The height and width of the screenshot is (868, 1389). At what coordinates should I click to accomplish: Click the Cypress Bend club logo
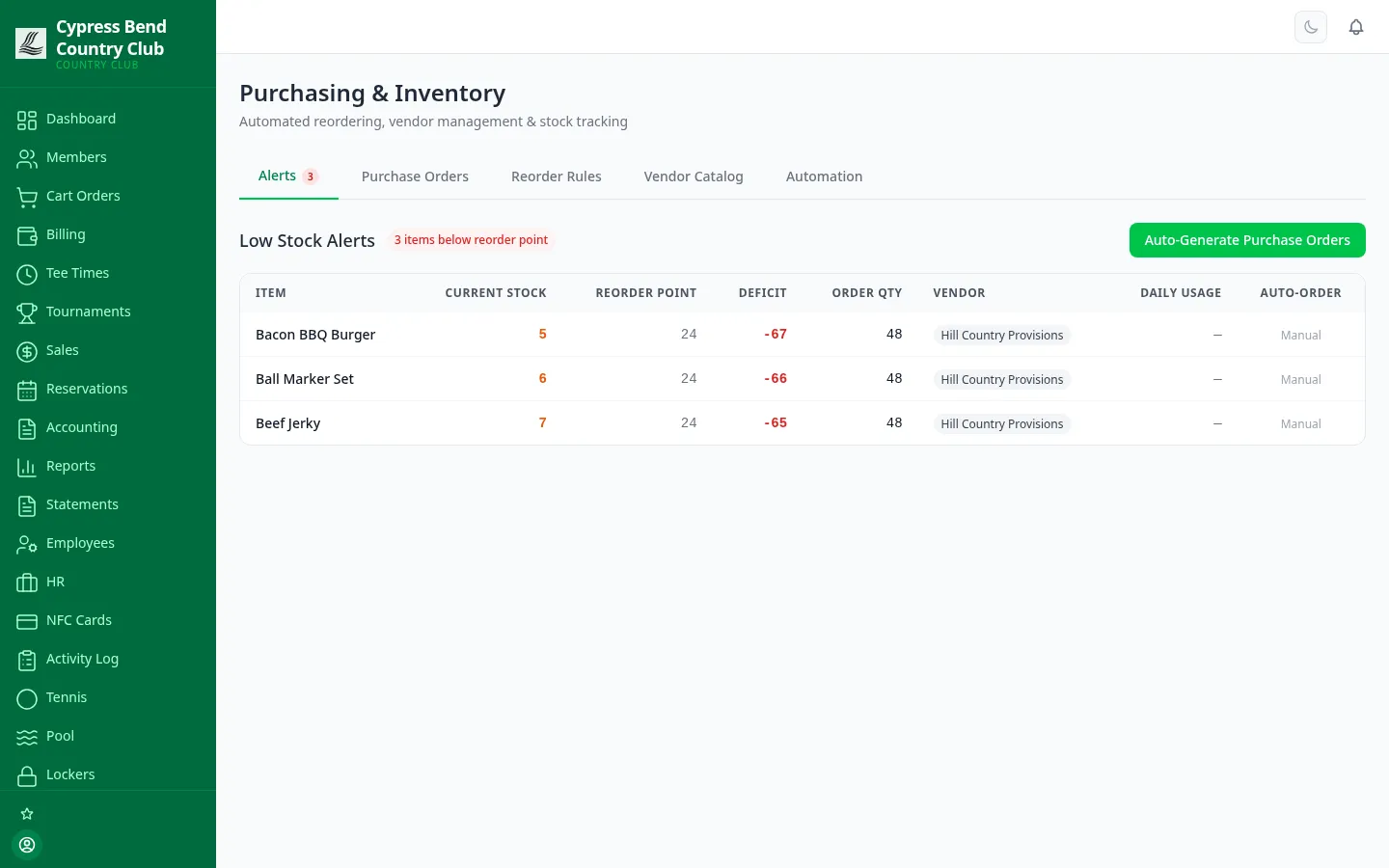pyautogui.click(x=31, y=43)
